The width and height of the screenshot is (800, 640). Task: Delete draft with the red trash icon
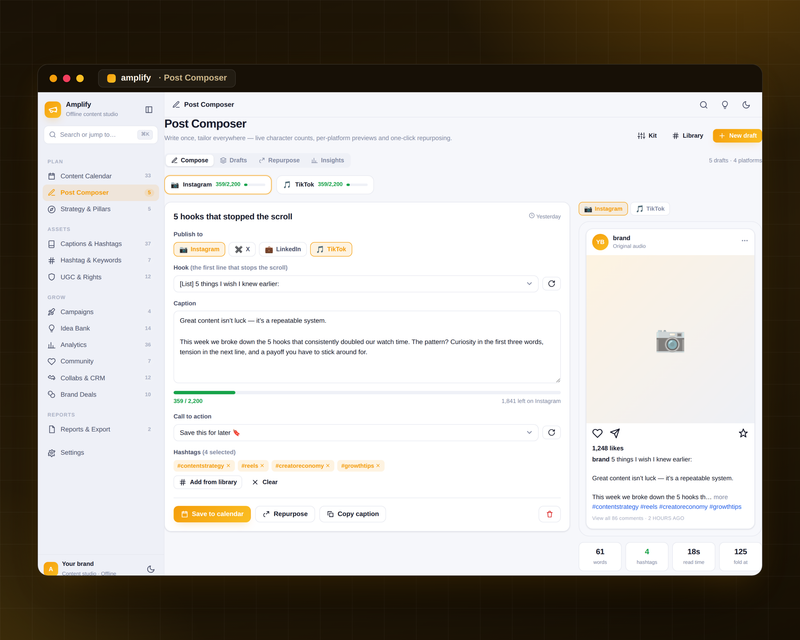549,514
